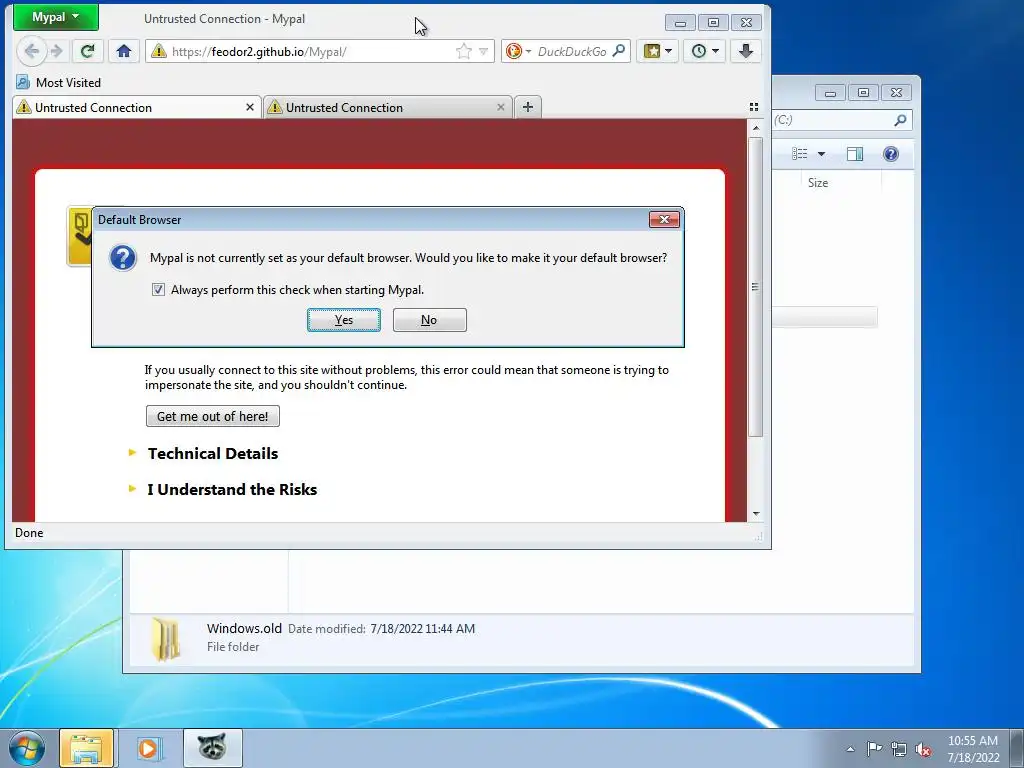The height and width of the screenshot is (768, 1024).
Task: Click the page scrollbar down arrow
Action: (x=756, y=514)
